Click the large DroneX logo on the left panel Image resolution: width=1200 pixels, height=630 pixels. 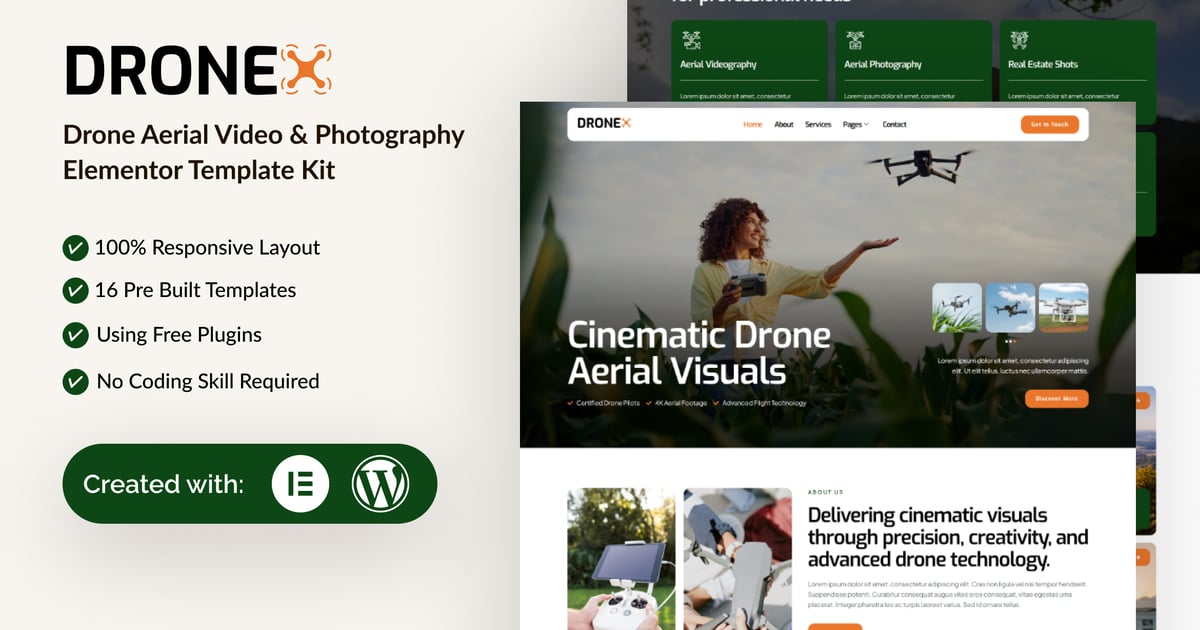click(197, 68)
